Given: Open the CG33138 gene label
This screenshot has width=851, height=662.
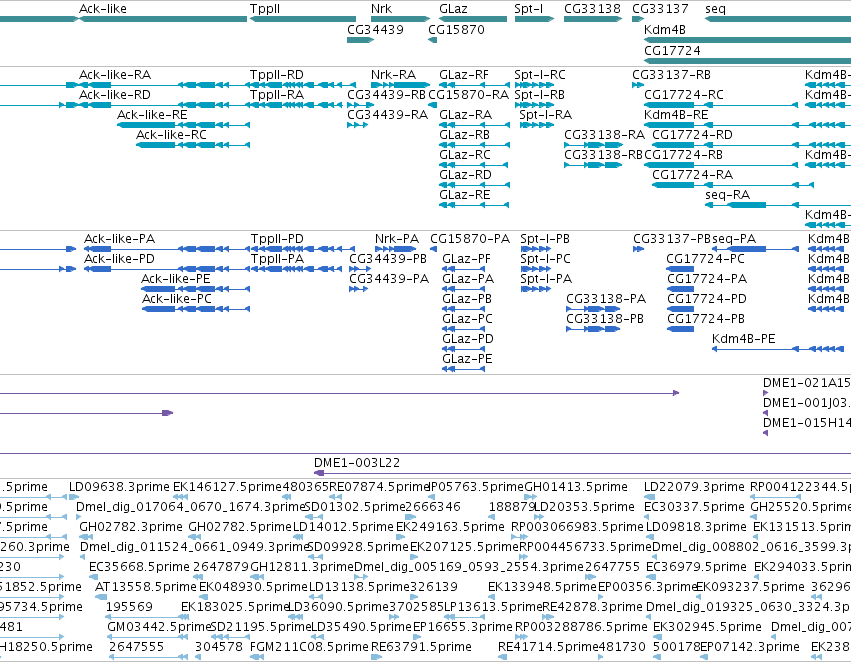Looking at the screenshot, I should pyautogui.click(x=592, y=9).
